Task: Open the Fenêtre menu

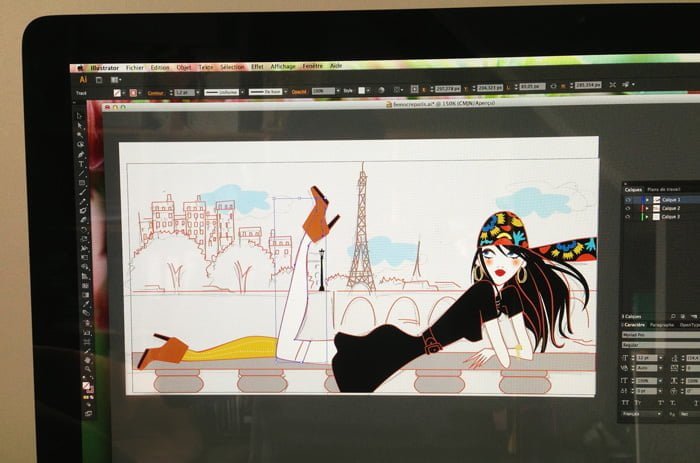Action: click(x=312, y=66)
